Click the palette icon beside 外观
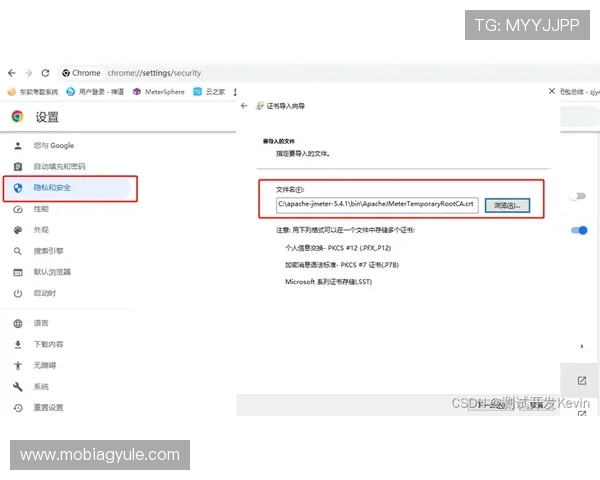The width and height of the screenshot is (600, 480). [x=18, y=230]
